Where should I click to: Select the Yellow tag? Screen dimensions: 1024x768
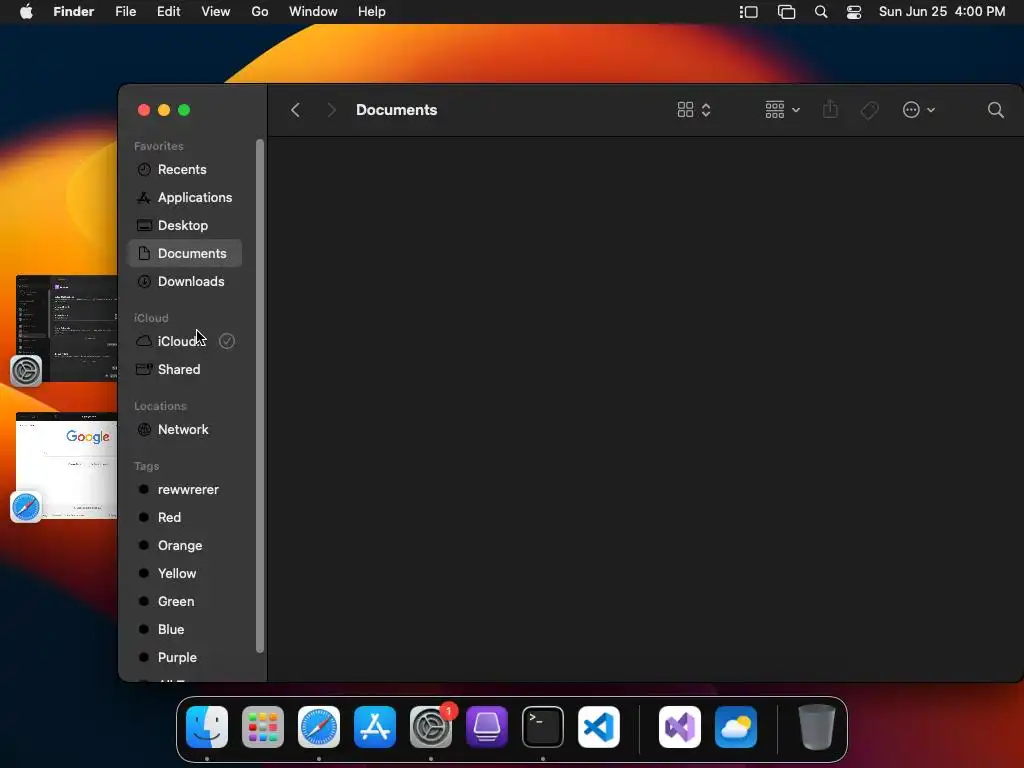pos(185,573)
